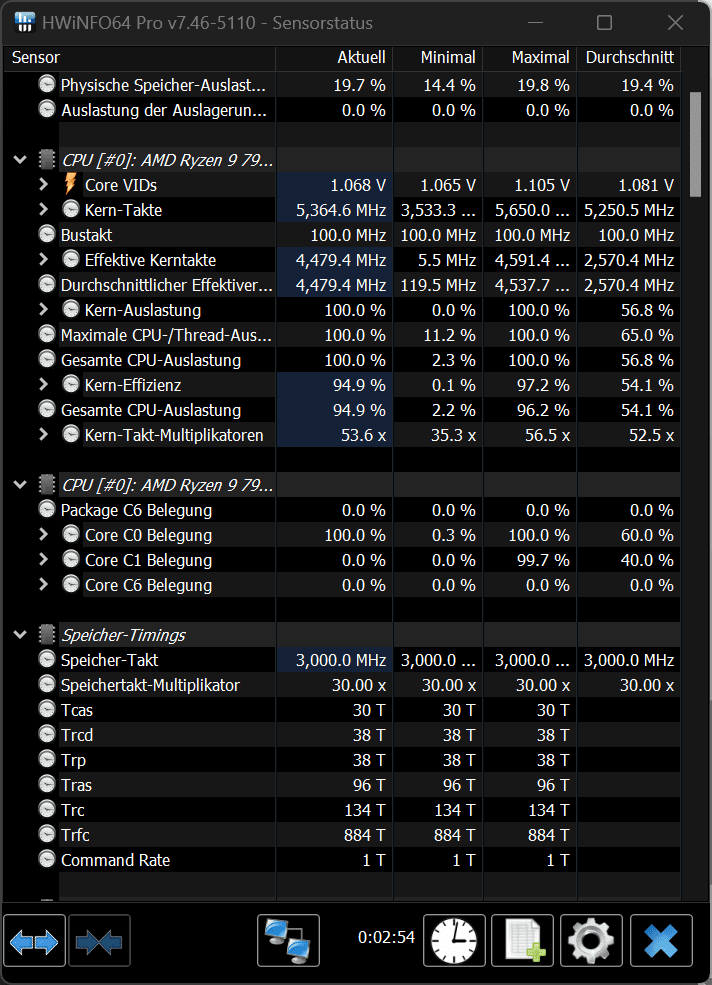Expand the Kern-Takte row
Image resolution: width=712 pixels, height=985 pixels.
(x=44, y=210)
